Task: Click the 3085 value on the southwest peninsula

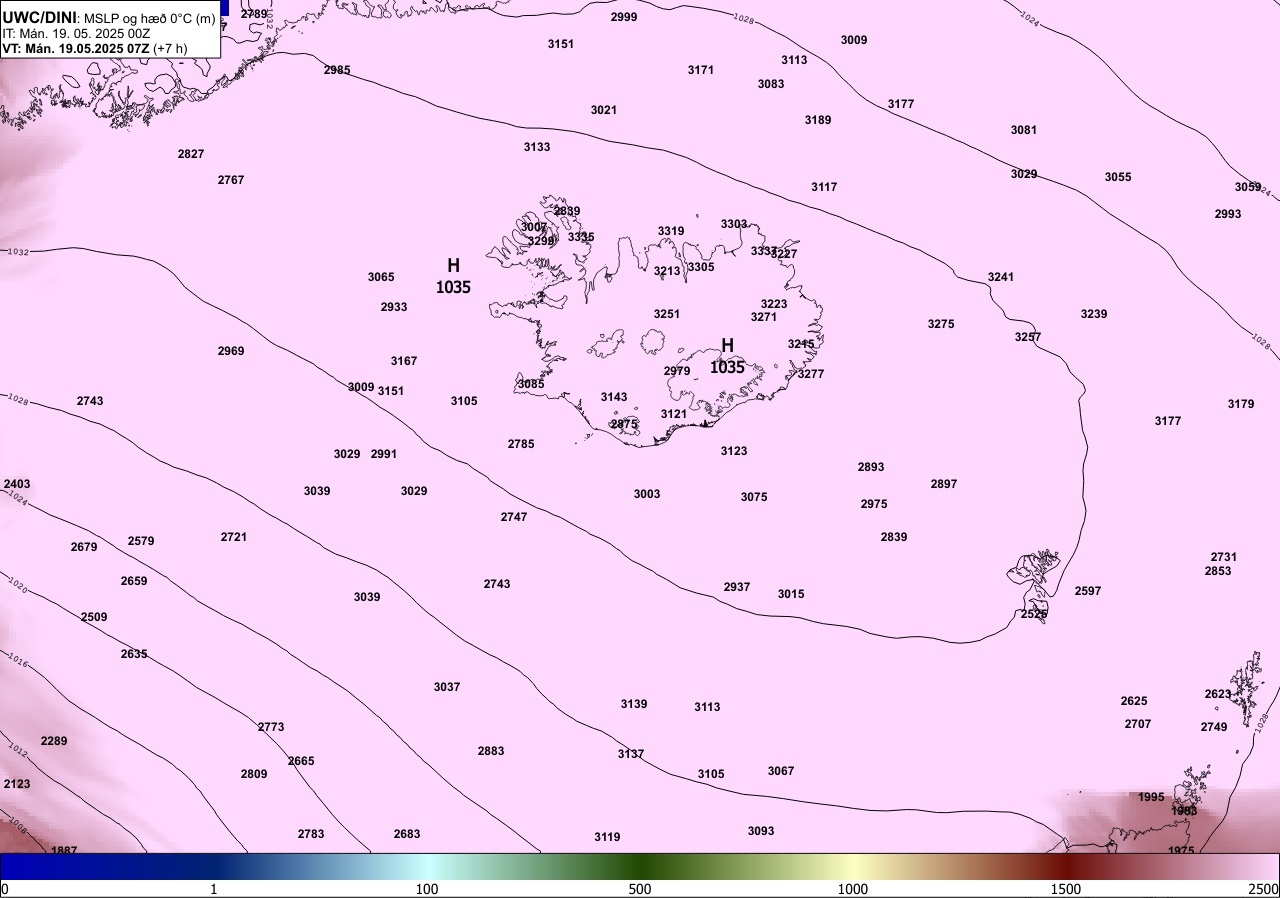Action: coord(531,384)
